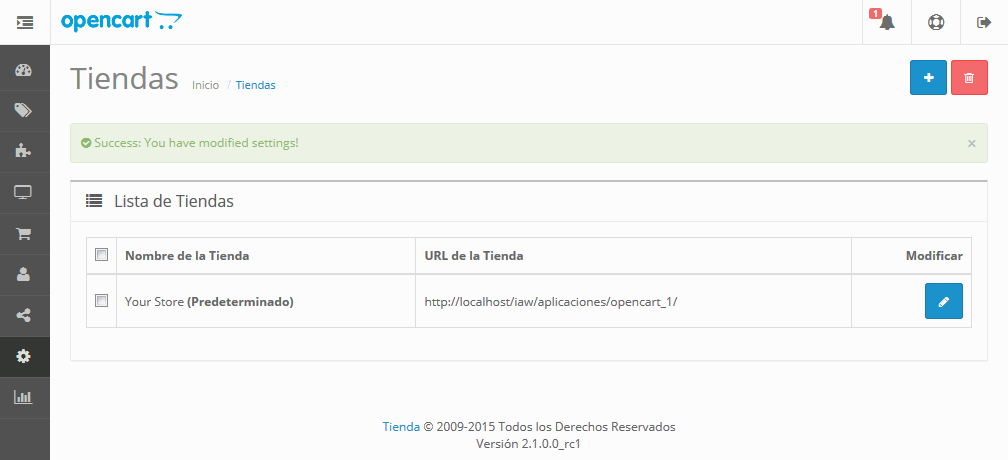Open the Extensions puzzle icon
The image size is (1008, 460).
[x=24, y=152]
